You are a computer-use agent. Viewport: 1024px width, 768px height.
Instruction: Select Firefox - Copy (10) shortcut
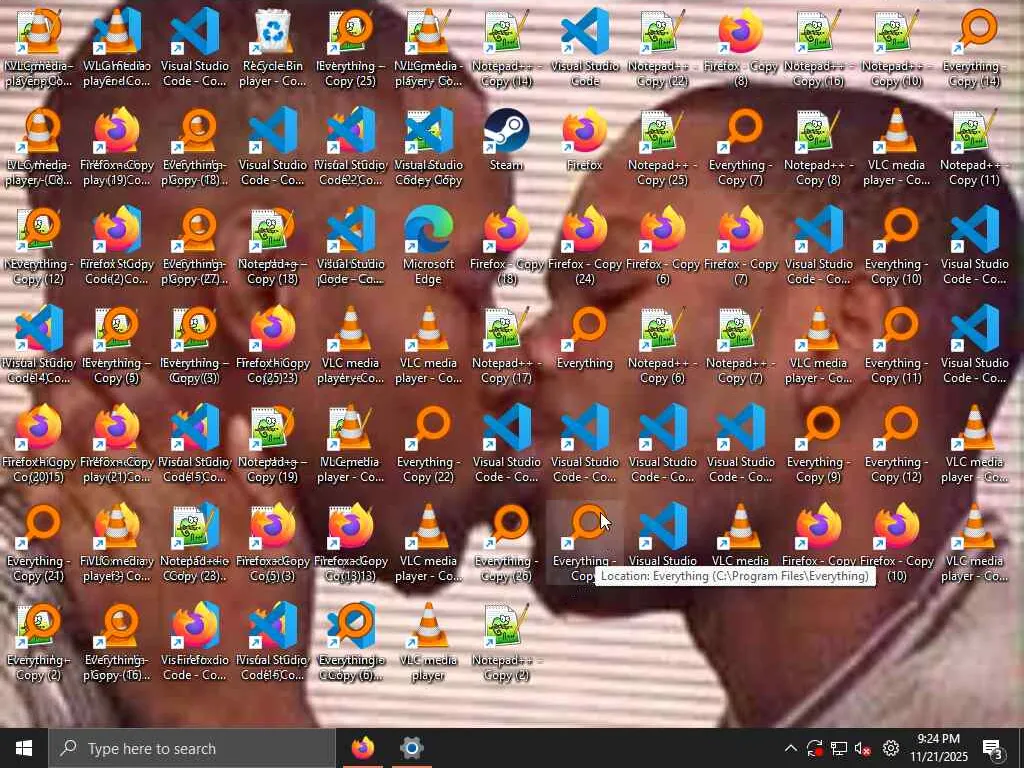(896, 544)
